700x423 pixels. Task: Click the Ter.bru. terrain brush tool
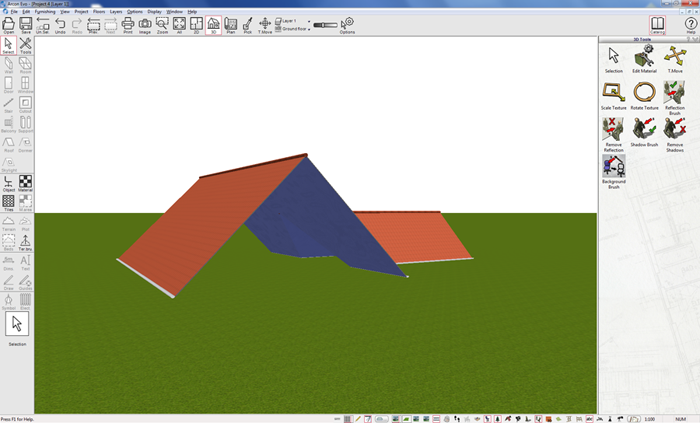coord(25,242)
